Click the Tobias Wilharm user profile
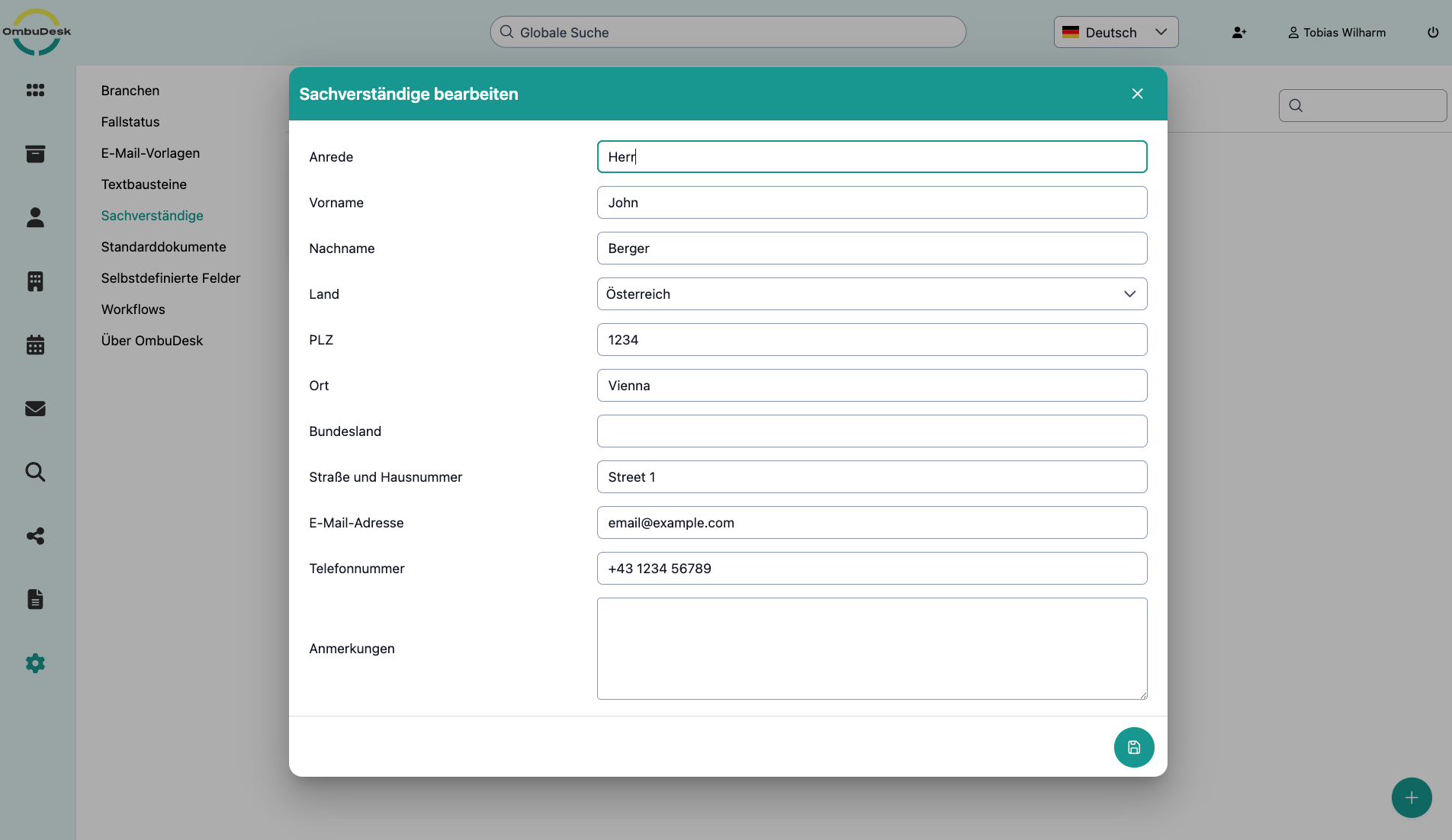This screenshot has width=1452, height=840. [x=1337, y=33]
